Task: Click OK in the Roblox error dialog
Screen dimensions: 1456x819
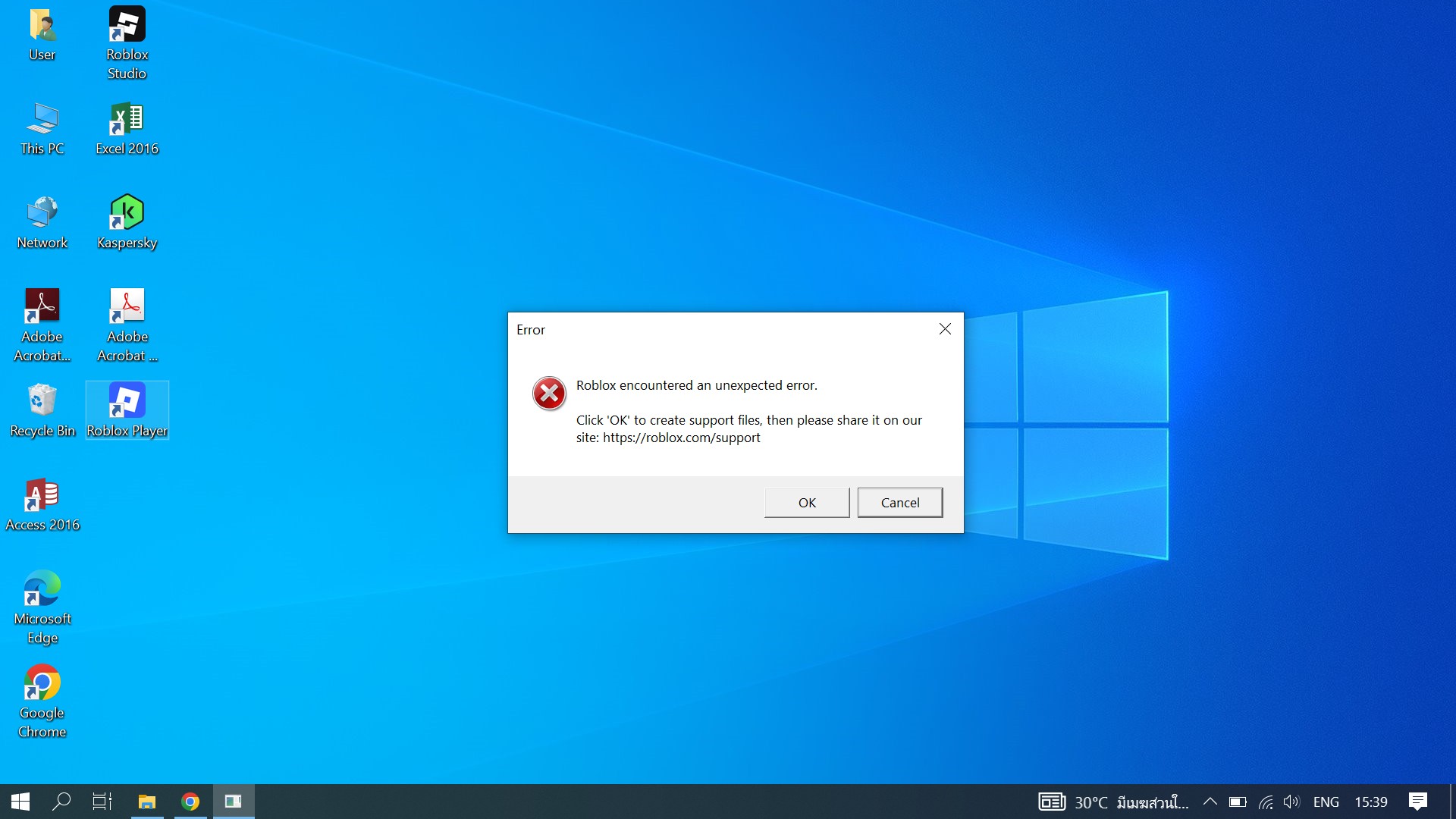Action: (807, 503)
